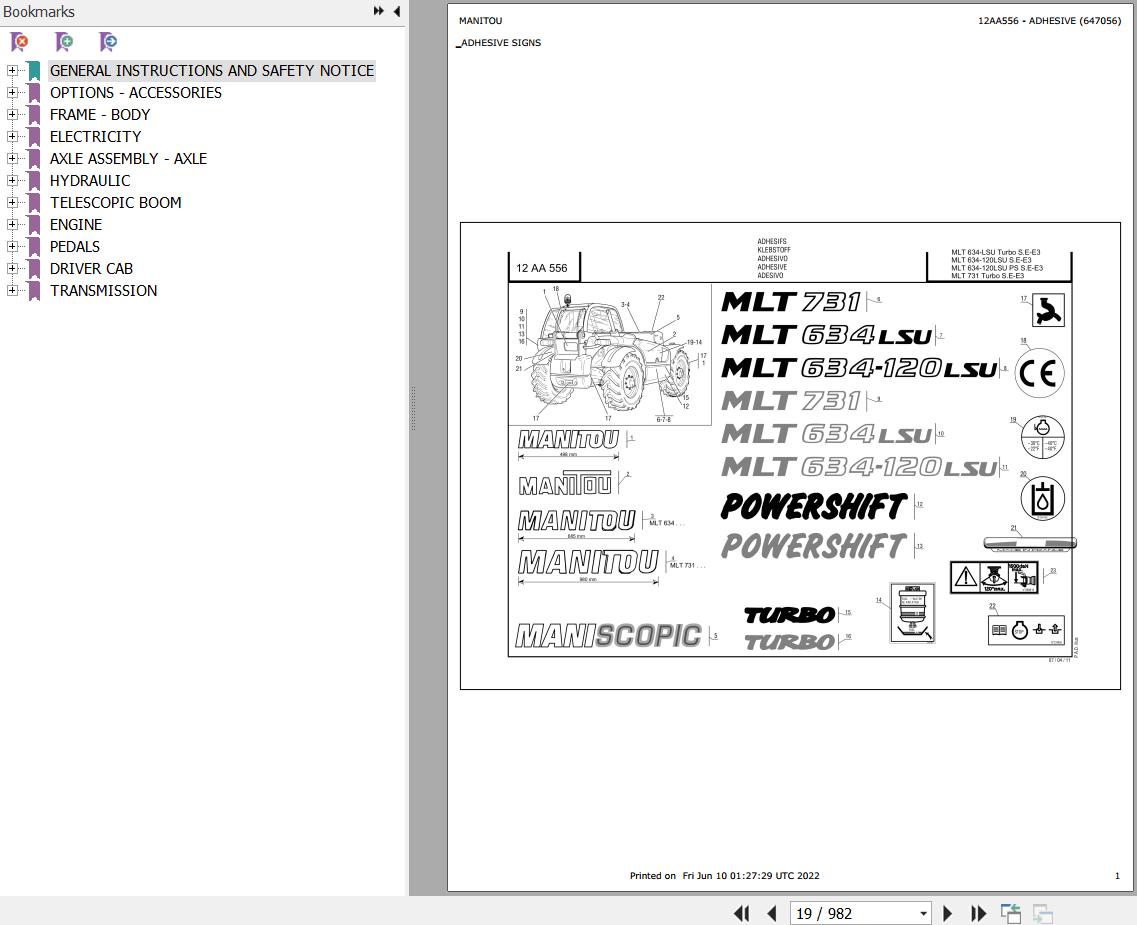Open the OPTIONS - ACCESSORIES bookmark
The width and height of the screenshot is (1137, 925).
coord(136,93)
